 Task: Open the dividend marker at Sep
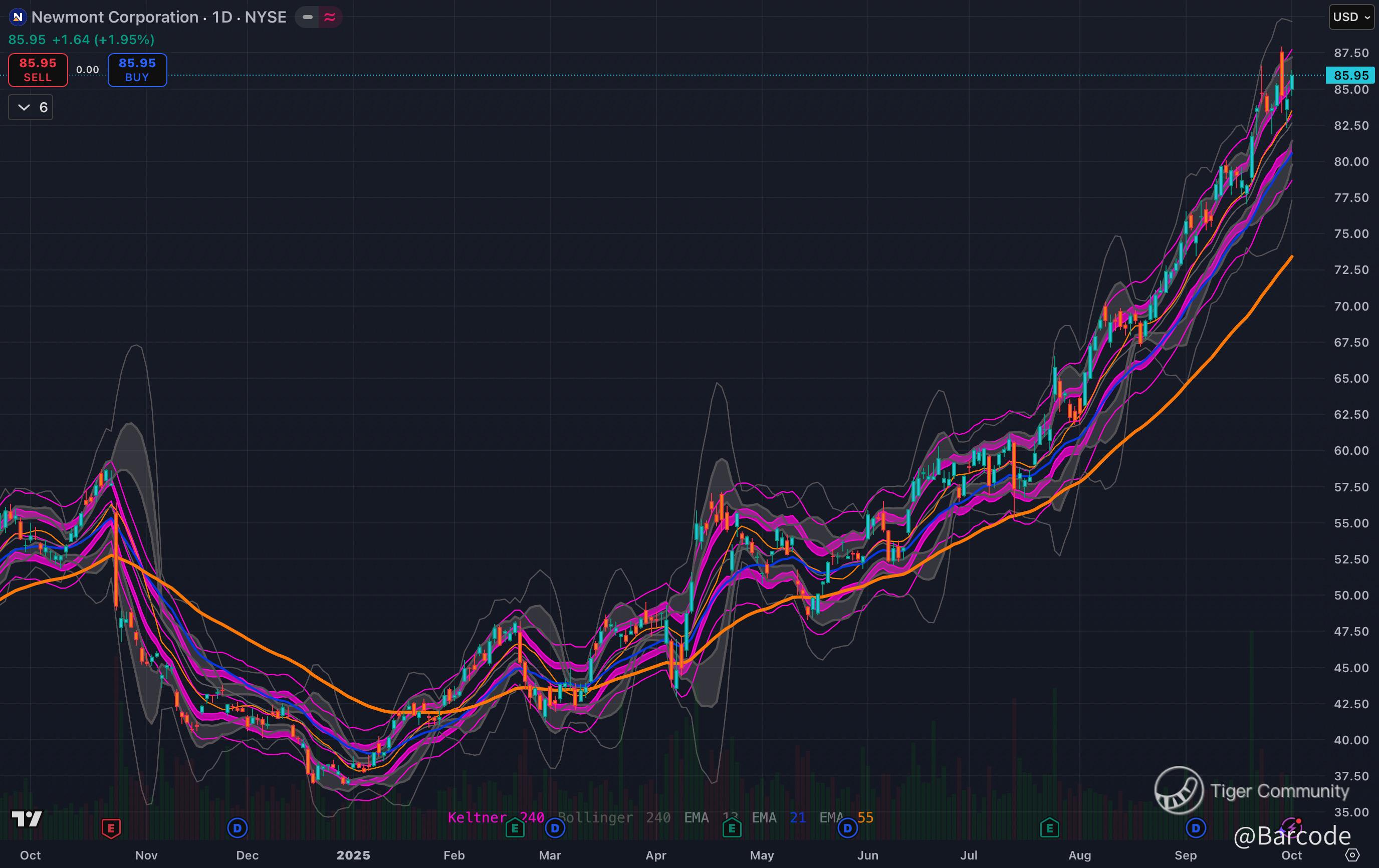pyautogui.click(x=1195, y=827)
